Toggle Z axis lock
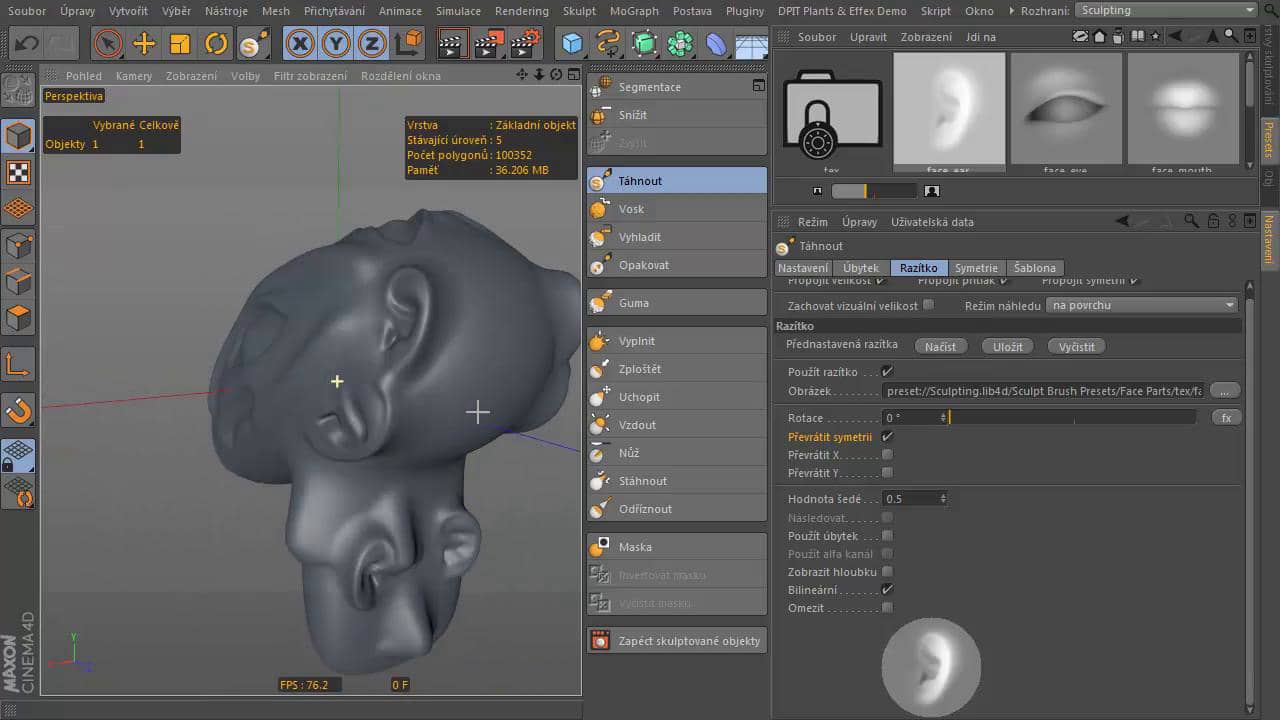The width and height of the screenshot is (1280, 720). click(372, 44)
